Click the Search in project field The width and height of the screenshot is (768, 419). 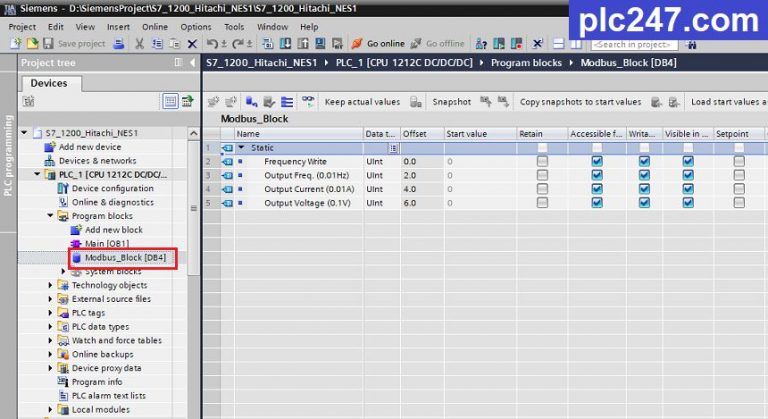634,45
